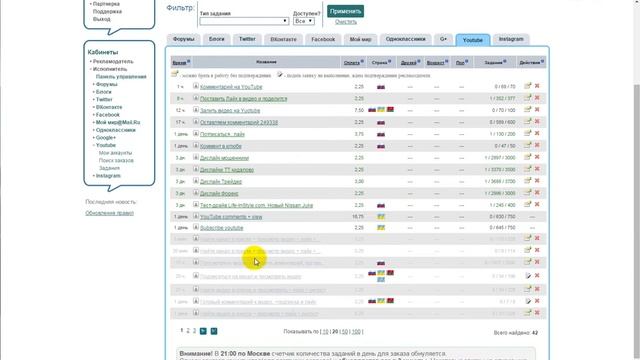Open the G+ tab

[x=443, y=39]
